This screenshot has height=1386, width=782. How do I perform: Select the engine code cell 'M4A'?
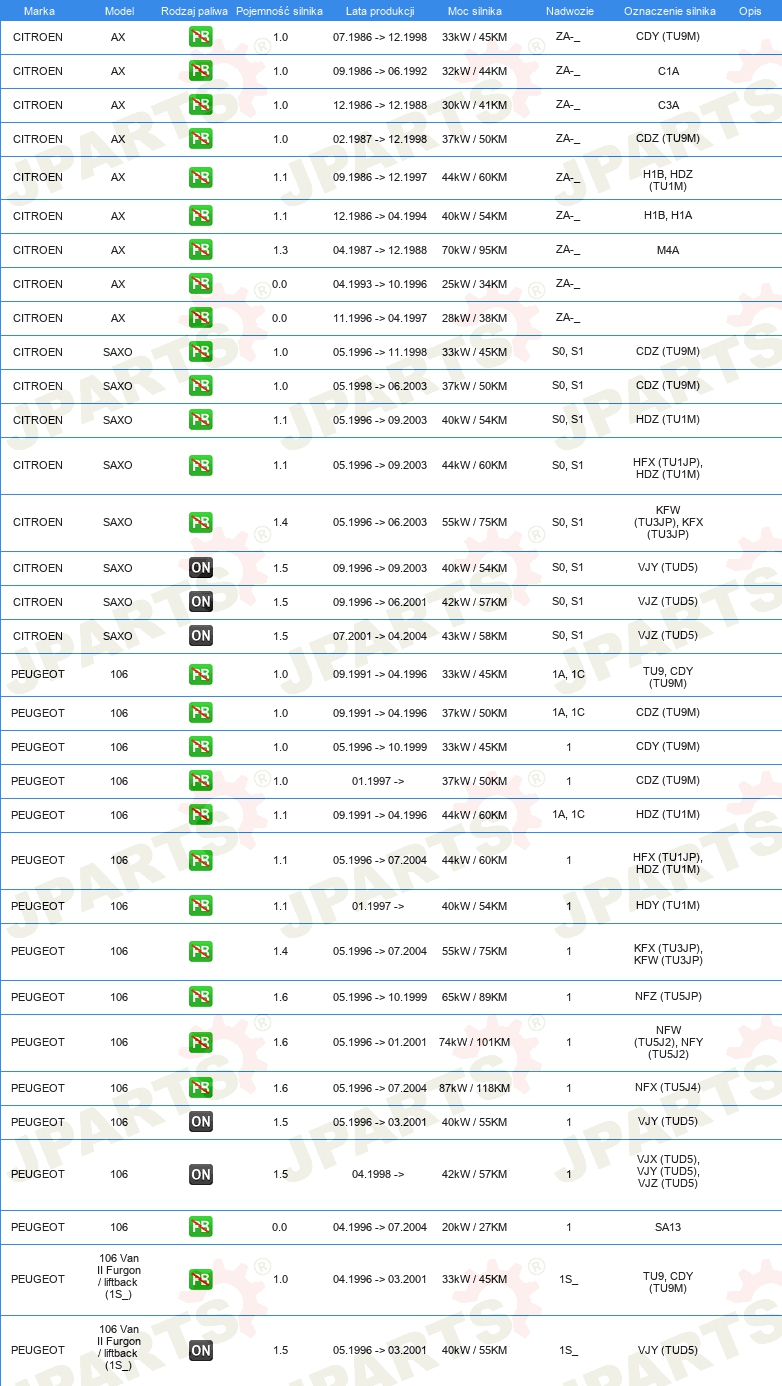click(668, 250)
